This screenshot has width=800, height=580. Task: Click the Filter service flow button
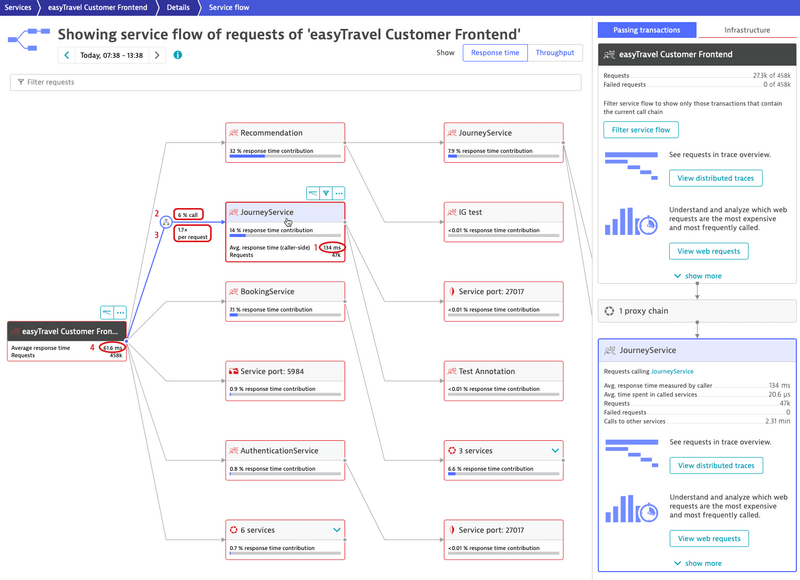pos(641,130)
